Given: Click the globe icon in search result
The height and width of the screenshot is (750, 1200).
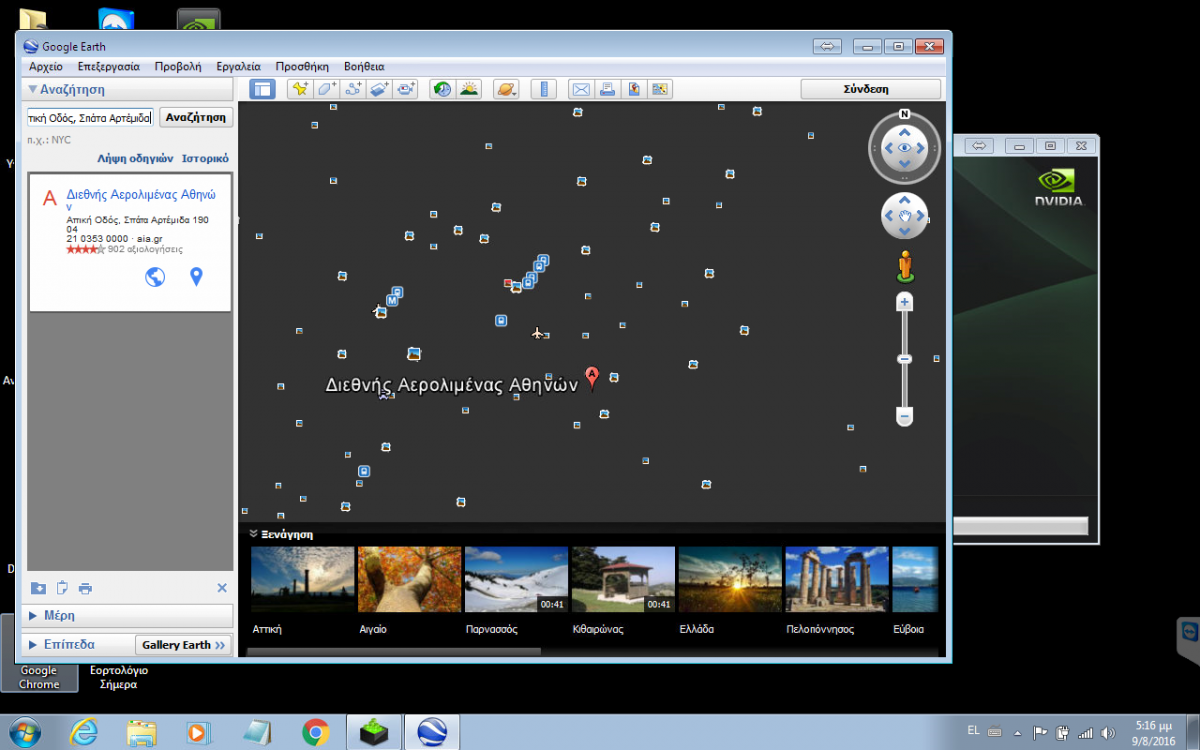Looking at the screenshot, I should click(x=155, y=277).
